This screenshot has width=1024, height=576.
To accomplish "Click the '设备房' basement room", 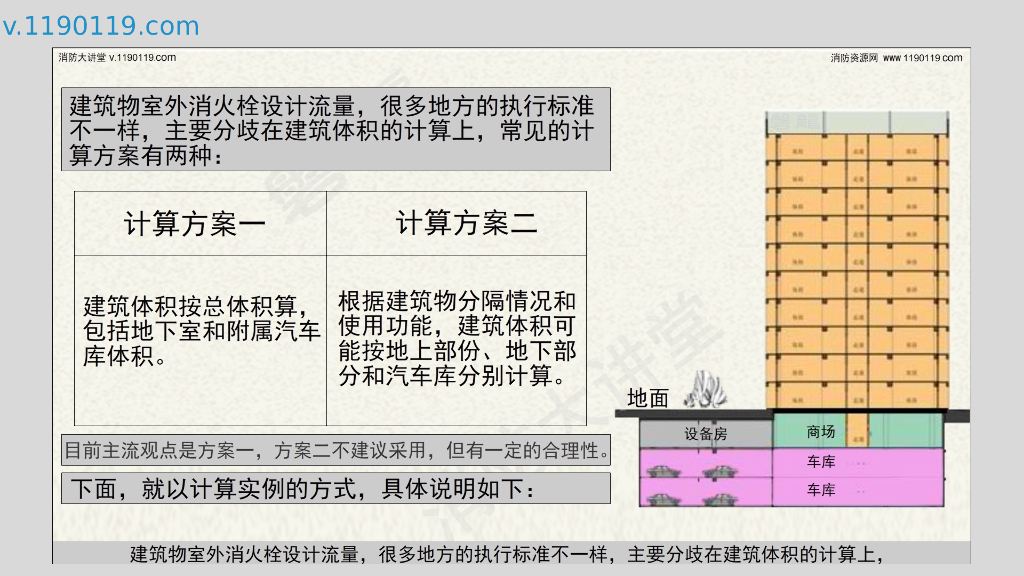I will [x=706, y=434].
